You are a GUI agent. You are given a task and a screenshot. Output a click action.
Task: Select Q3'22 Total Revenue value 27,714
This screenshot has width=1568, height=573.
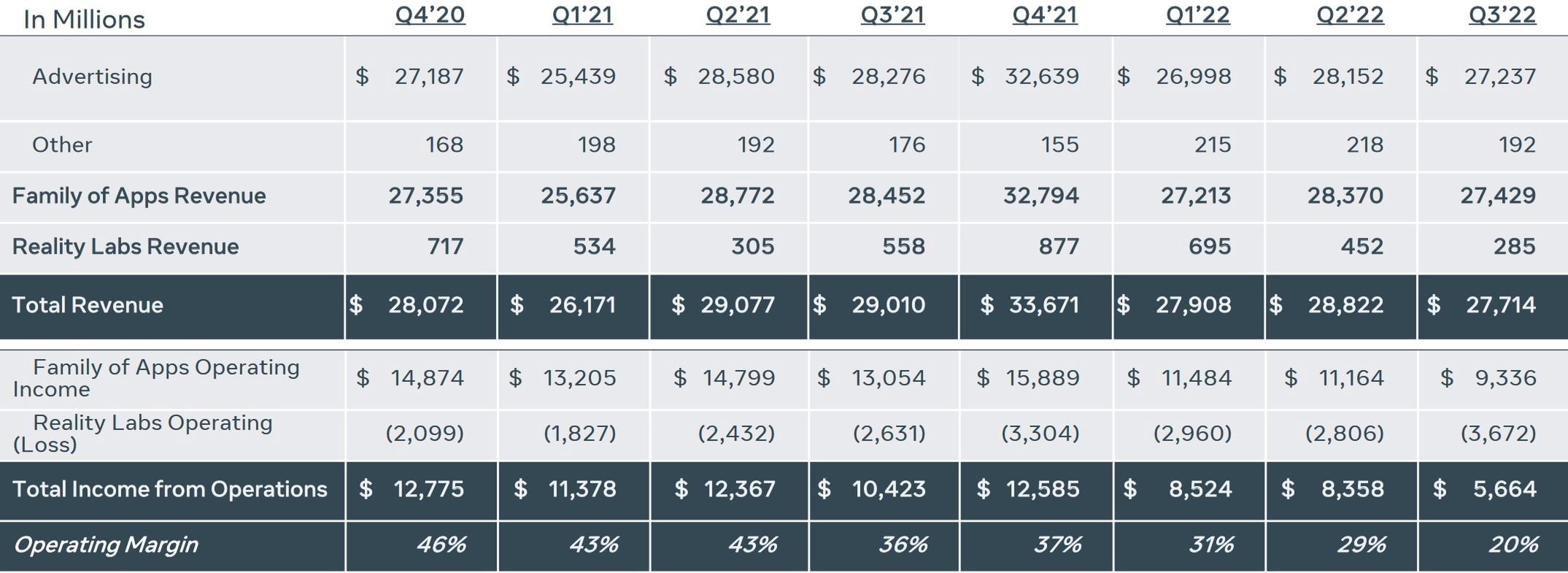[1500, 305]
